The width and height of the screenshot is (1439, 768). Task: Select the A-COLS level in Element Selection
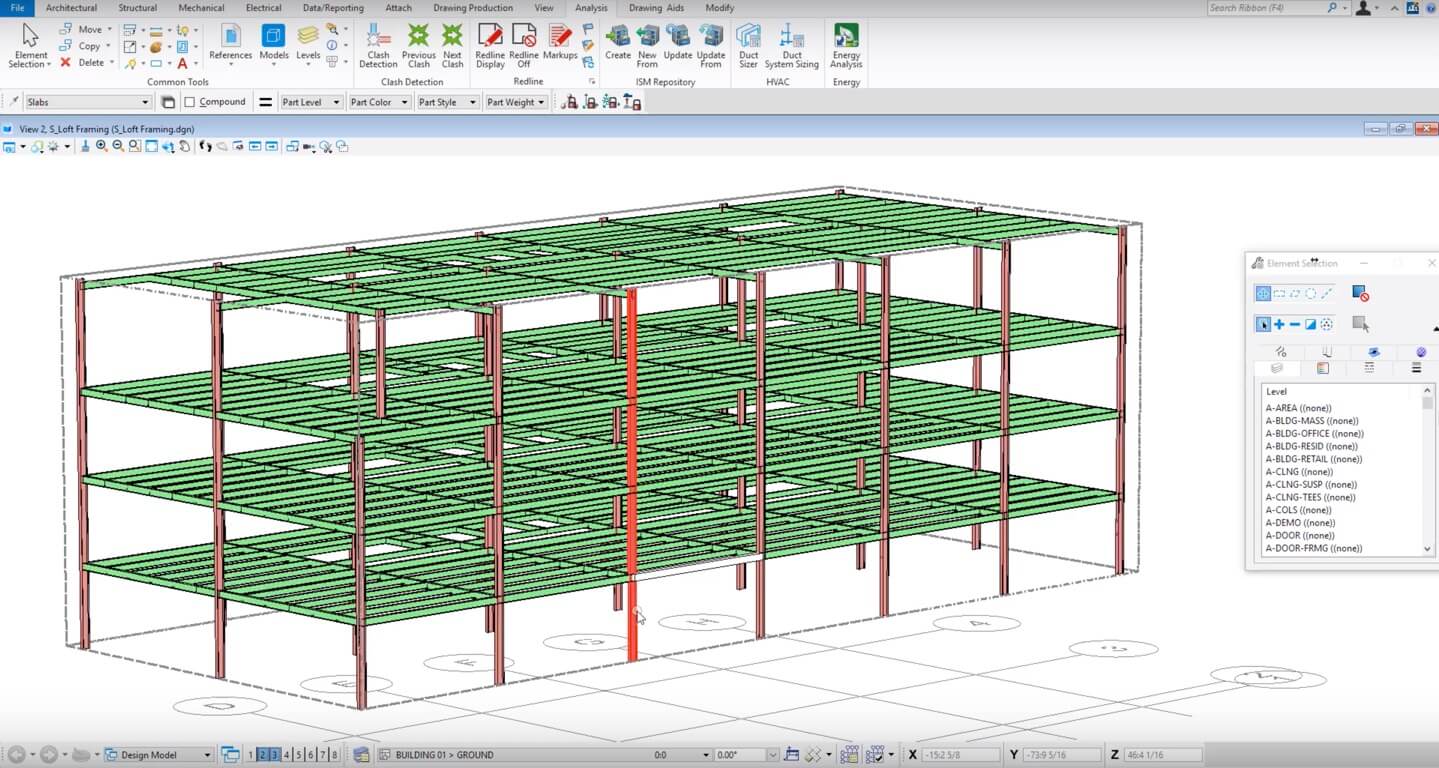pyautogui.click(x=1298, y=510)
